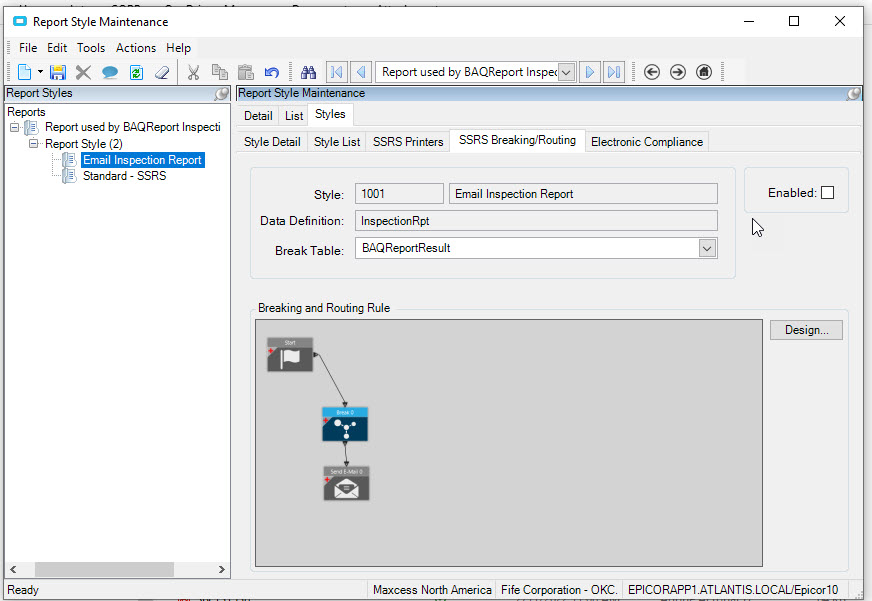This screenshot has height=601, width=872.
Task: Click the Save icon in toolbar
Action: [58, 72]
